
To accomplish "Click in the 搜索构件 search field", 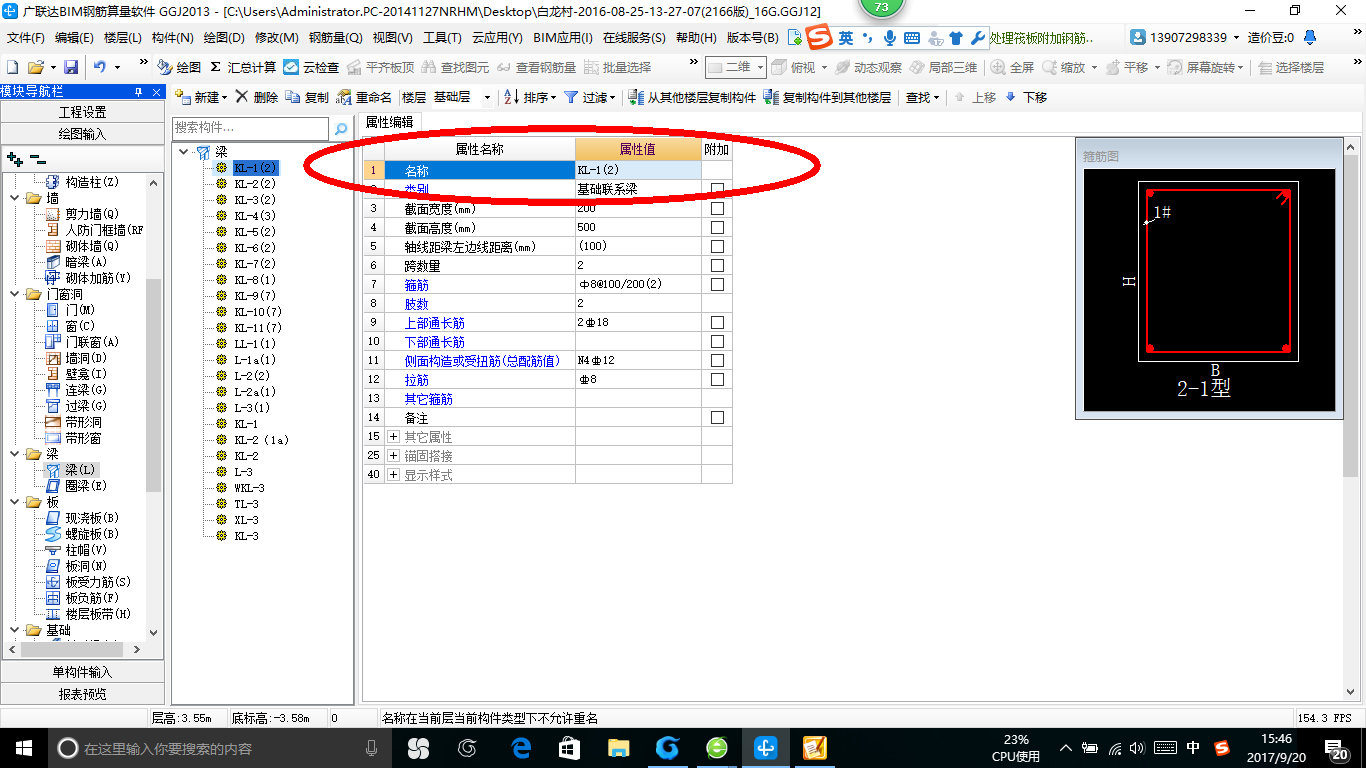I will click(250, 128).
